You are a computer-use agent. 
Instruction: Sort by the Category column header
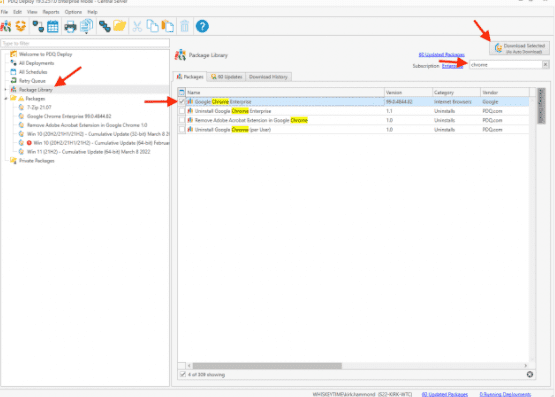(457, 92)
